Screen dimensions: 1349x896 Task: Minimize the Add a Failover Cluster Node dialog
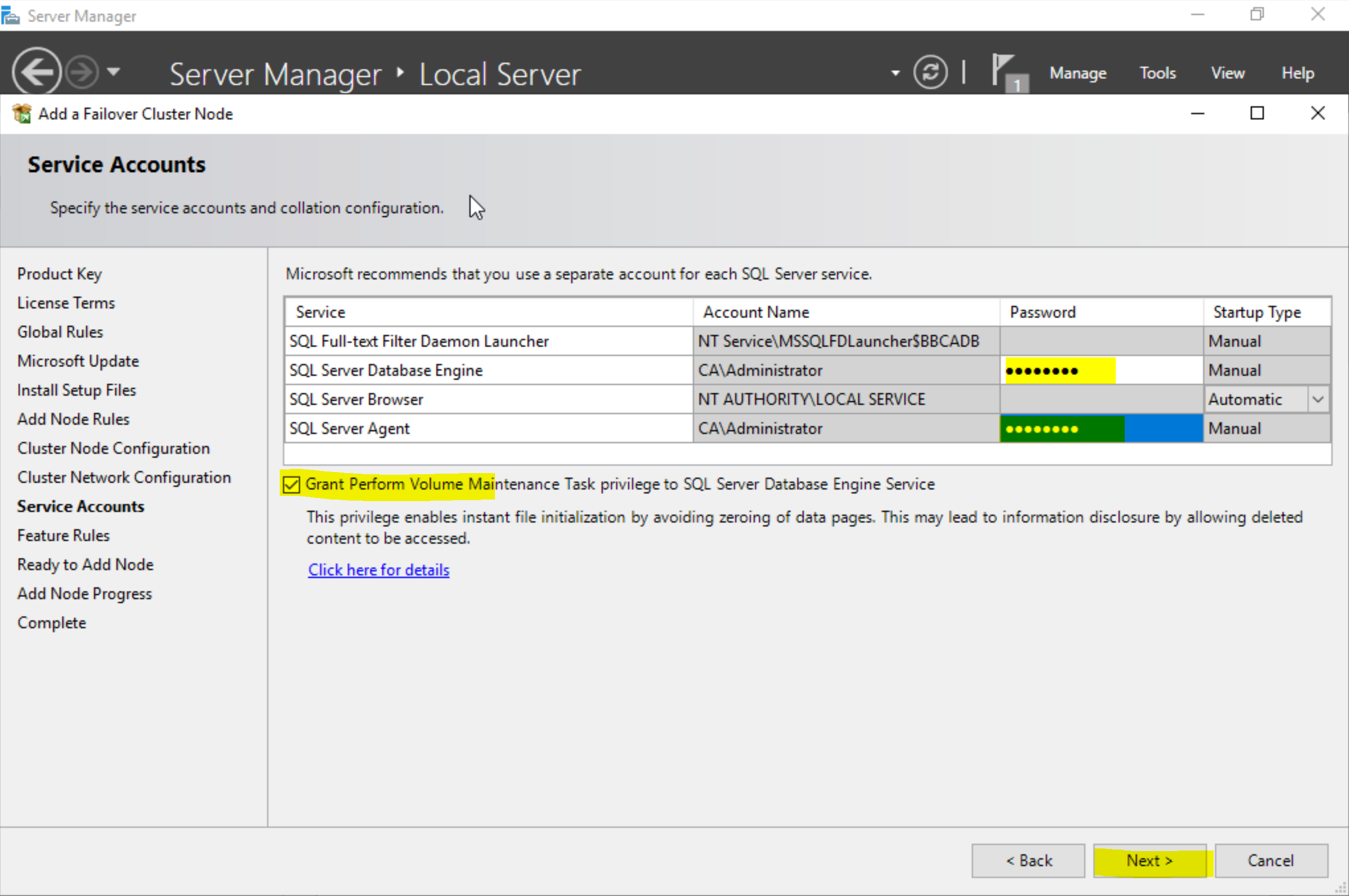pos(1198,114)
